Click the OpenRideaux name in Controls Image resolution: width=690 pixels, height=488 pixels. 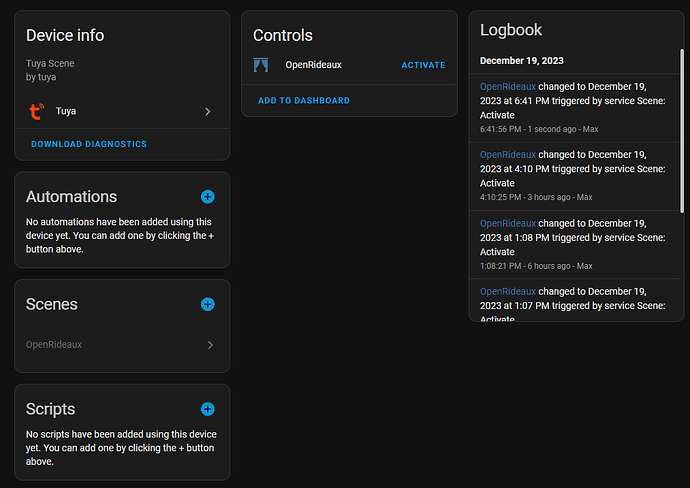(313, 65)
